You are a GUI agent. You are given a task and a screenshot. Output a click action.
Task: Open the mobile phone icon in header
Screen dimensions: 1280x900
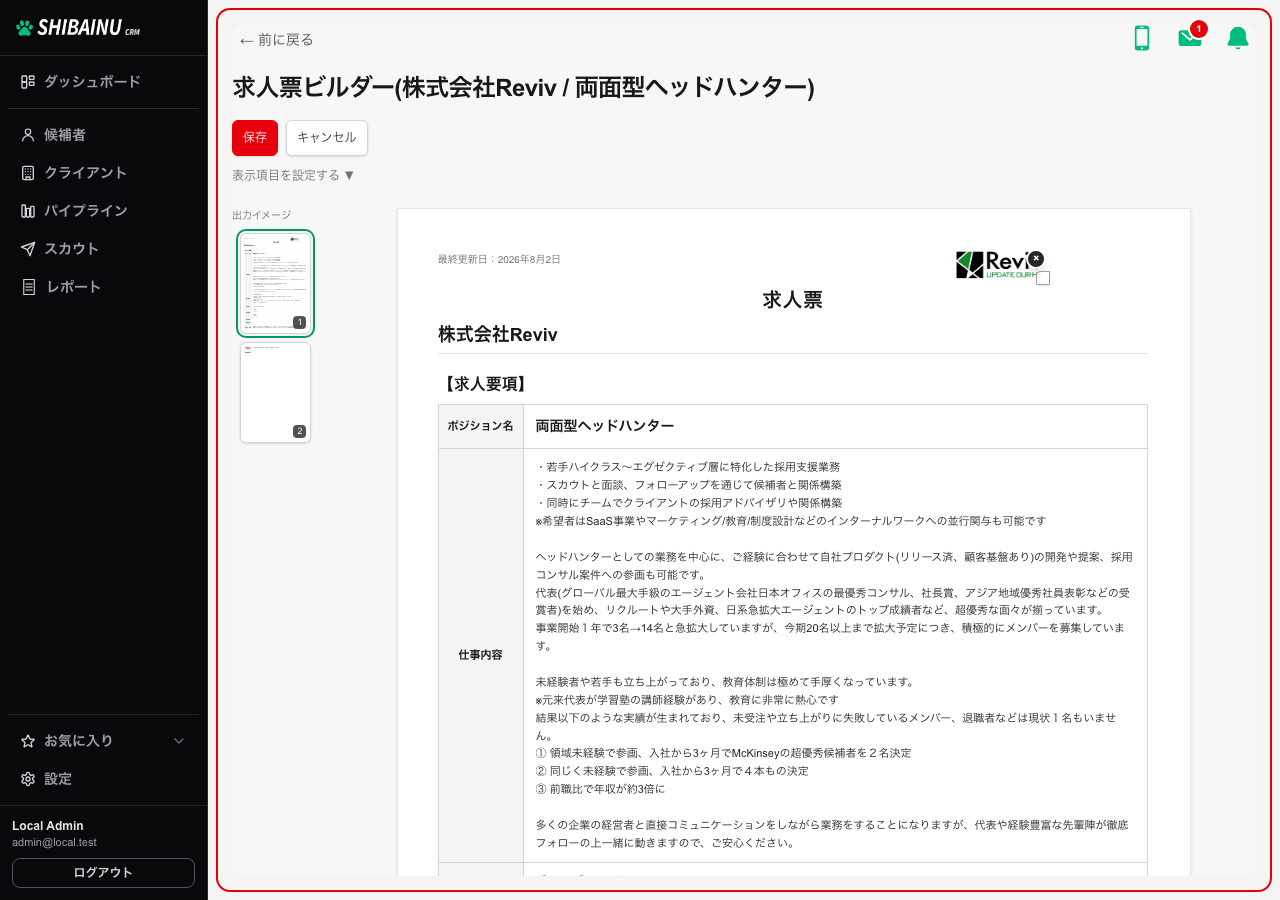(1141, 38)
